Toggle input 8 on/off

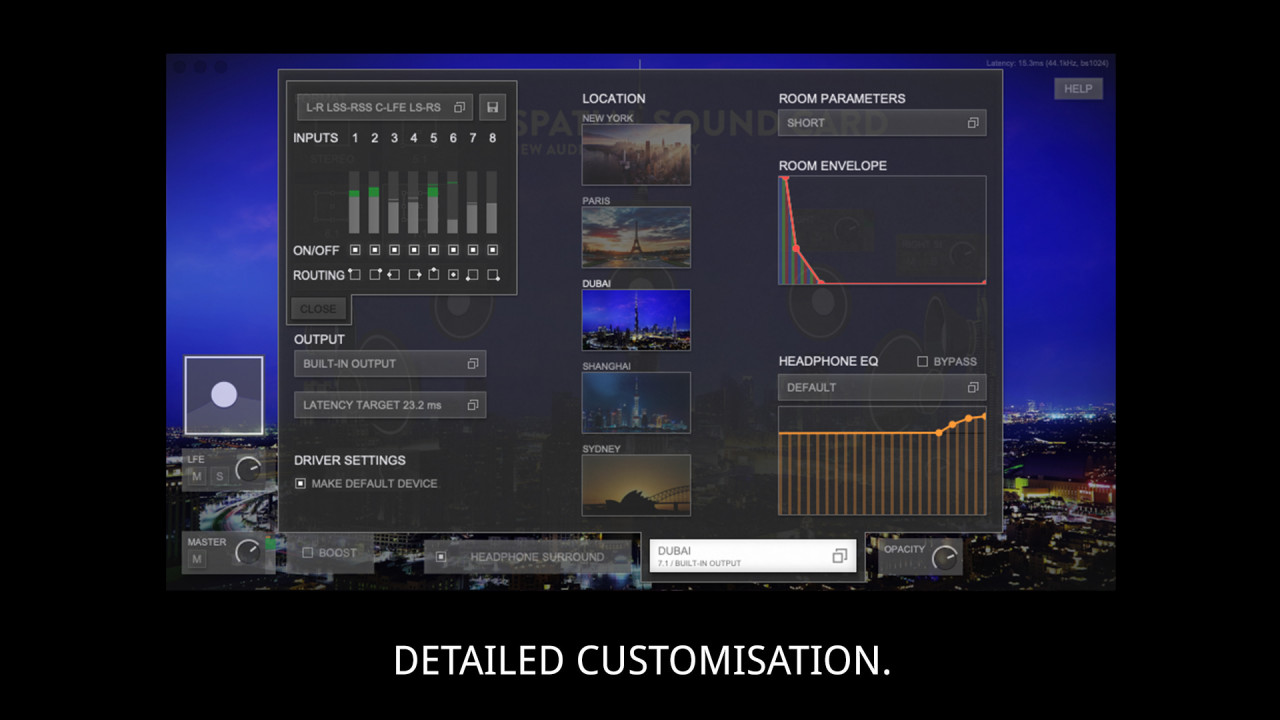pos(492,250)
